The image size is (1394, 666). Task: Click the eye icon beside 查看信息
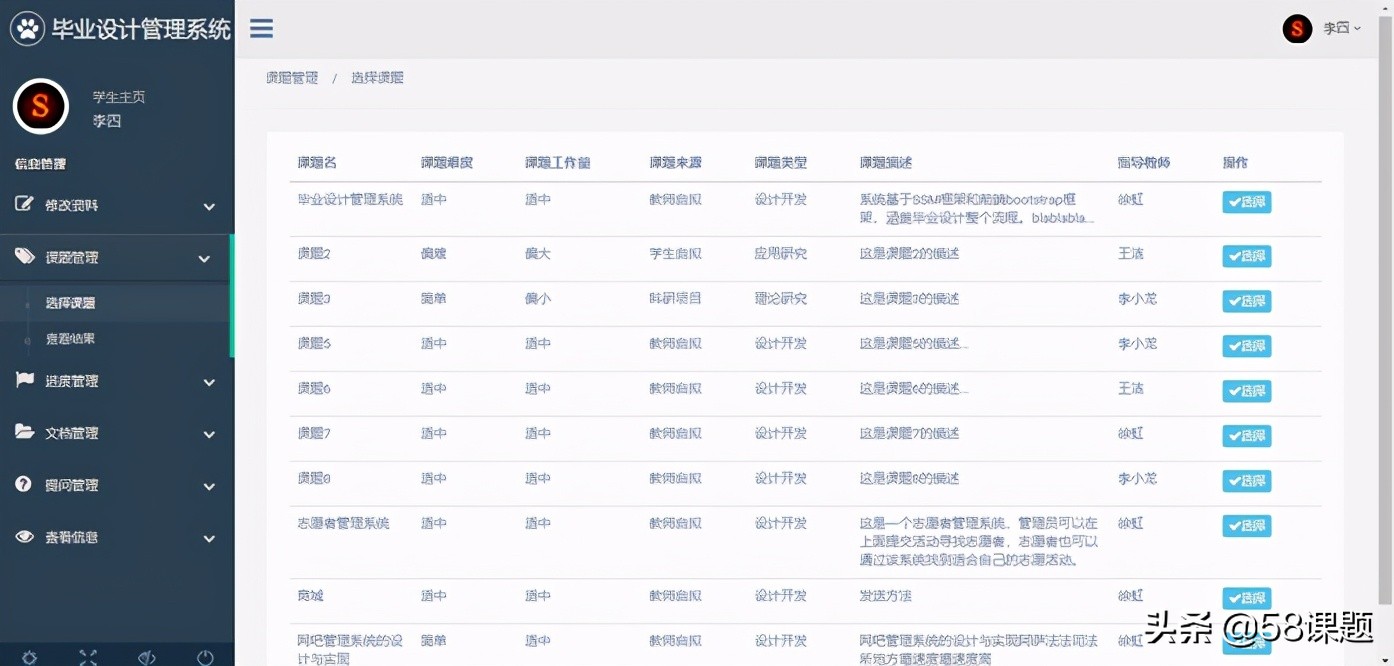click(x=25, y=537)
